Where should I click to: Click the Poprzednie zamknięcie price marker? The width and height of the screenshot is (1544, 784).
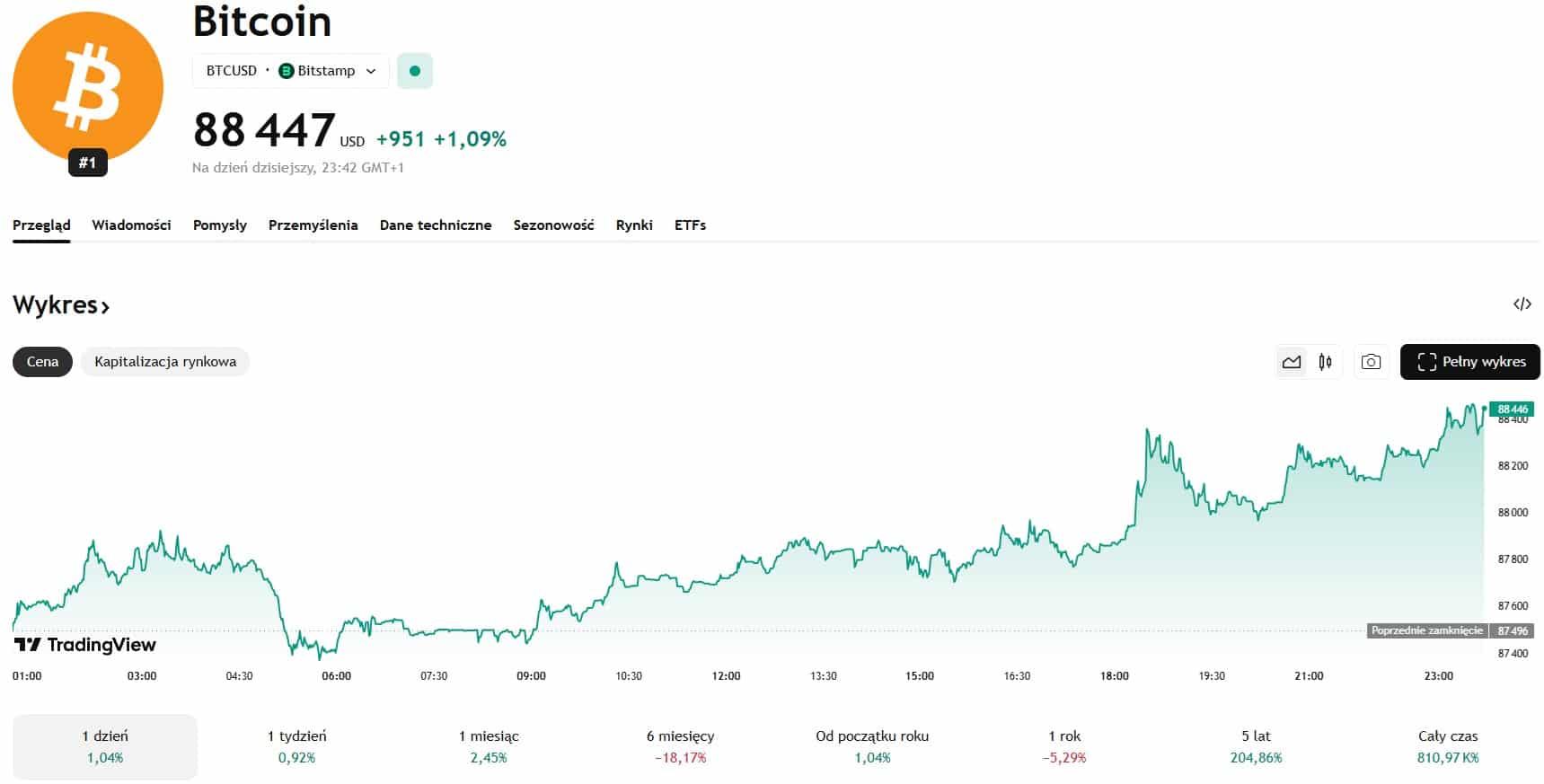1426,630
